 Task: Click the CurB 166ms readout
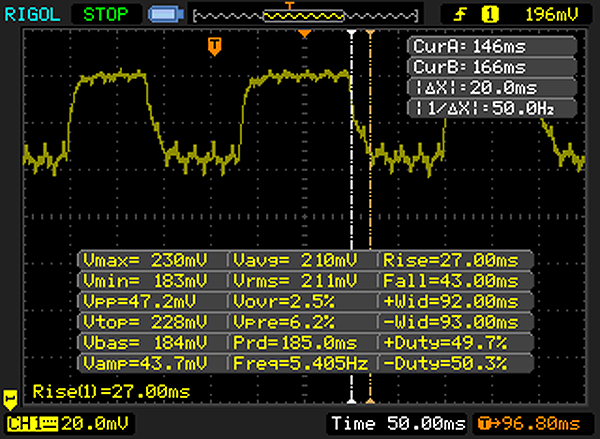[x=492, y=67]
